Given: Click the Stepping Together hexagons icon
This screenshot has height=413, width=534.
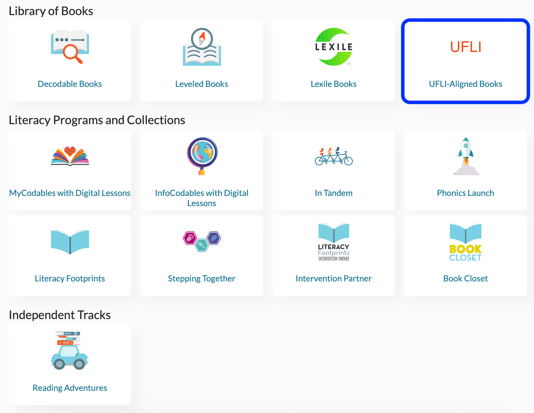Looking at the screenshot, I should [x=202, y=241].
